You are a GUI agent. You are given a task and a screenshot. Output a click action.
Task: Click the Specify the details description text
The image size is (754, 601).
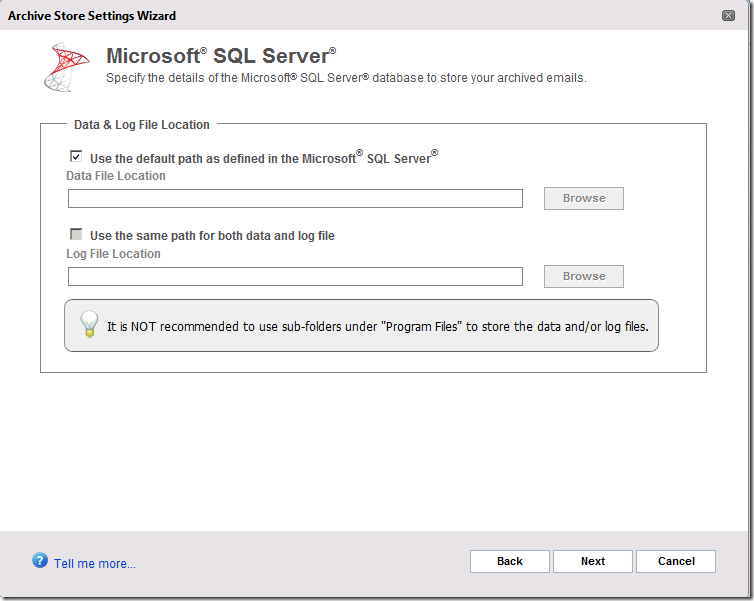346,78
